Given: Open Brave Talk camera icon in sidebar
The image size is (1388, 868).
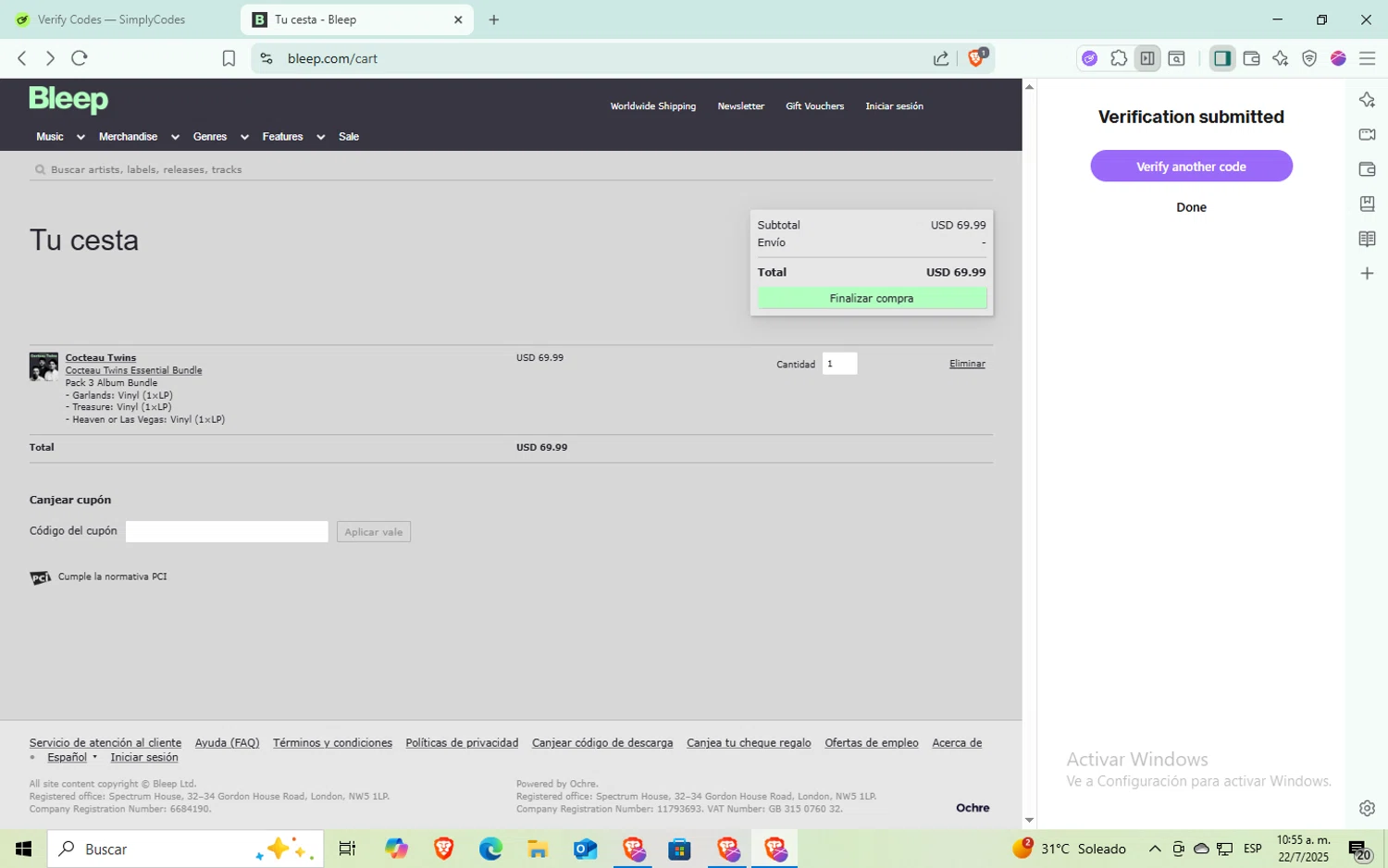Looking at the screenshot, I should point(1367,134).
